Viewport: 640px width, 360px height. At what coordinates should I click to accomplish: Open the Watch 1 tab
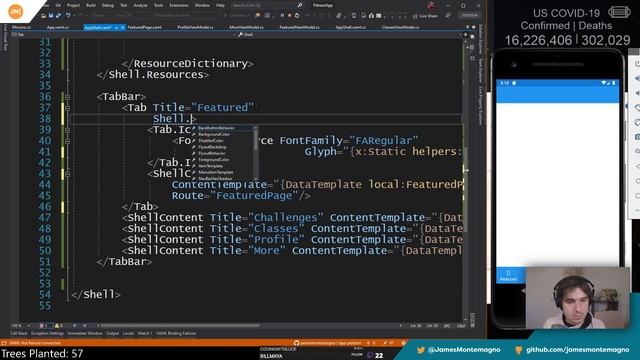(x=145, y=333)
